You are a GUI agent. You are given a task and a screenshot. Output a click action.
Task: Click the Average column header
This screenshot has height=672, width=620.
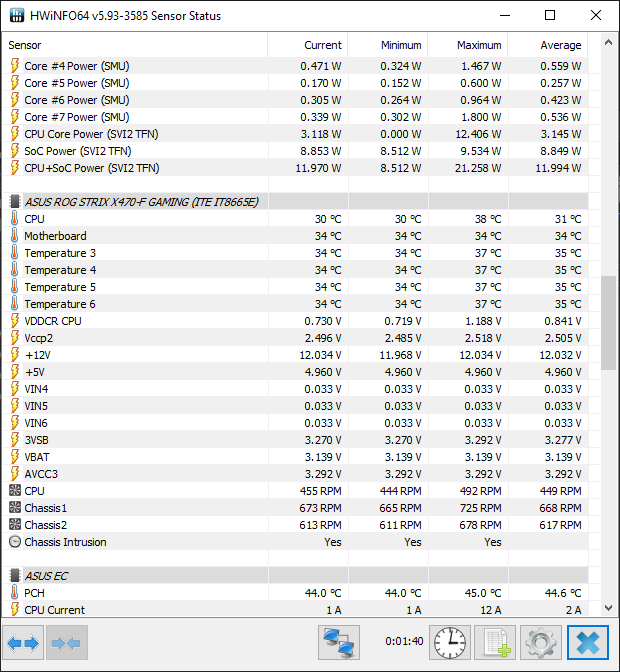tap(548, 45)
